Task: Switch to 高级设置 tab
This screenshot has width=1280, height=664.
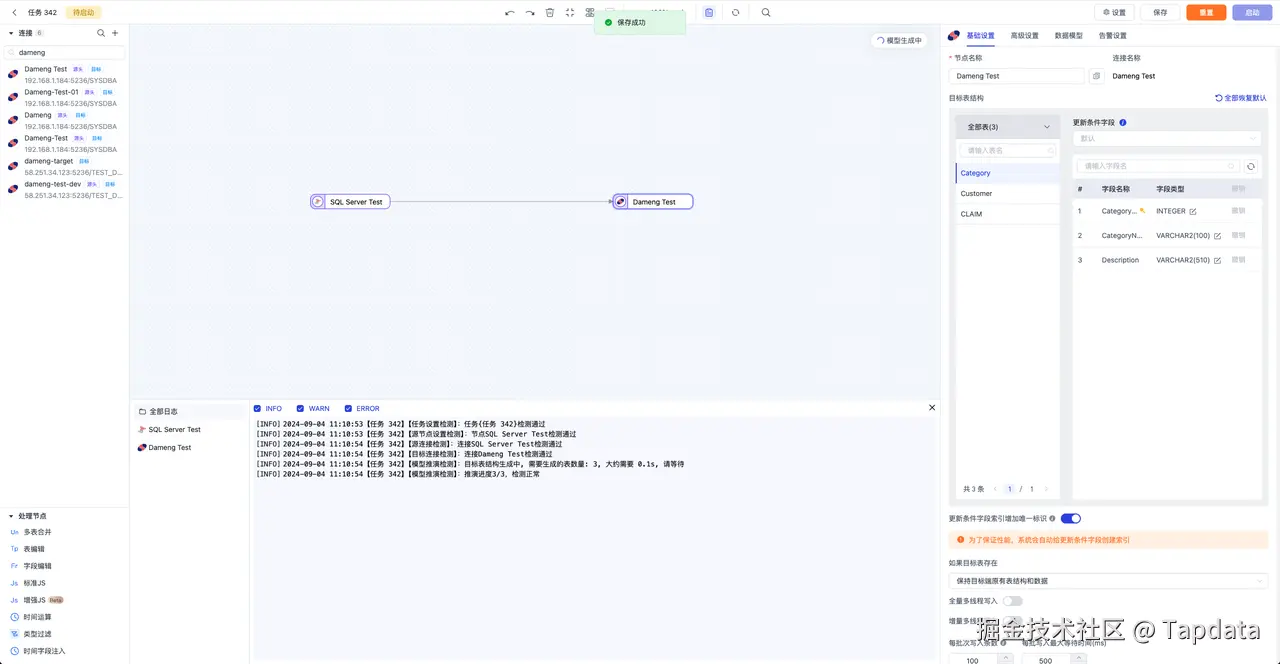Action: [1024, 36]
